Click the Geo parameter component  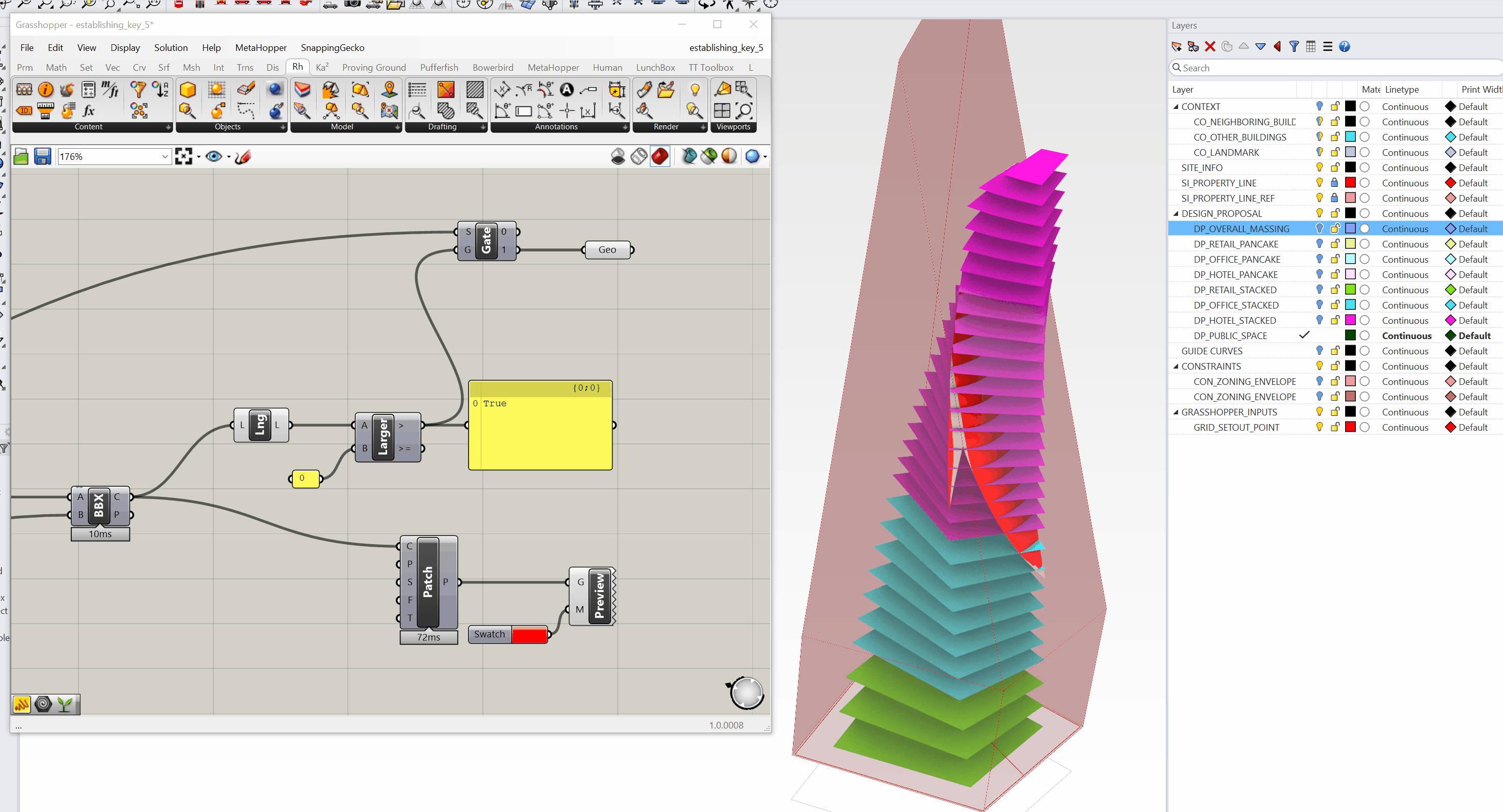click(607, 249)
